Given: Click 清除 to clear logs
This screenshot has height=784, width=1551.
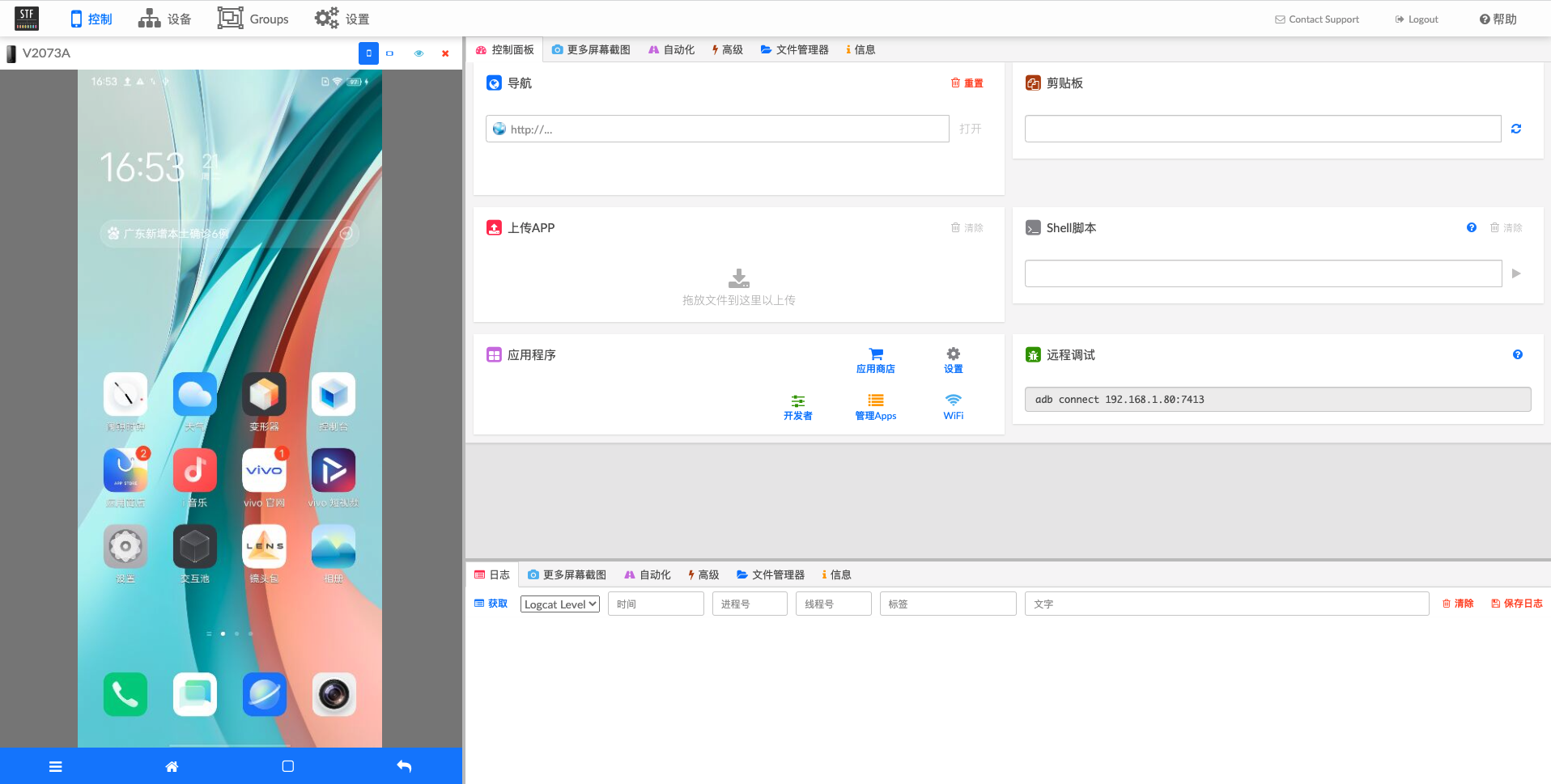Looking at the screenshot, I should point(1457,604).
